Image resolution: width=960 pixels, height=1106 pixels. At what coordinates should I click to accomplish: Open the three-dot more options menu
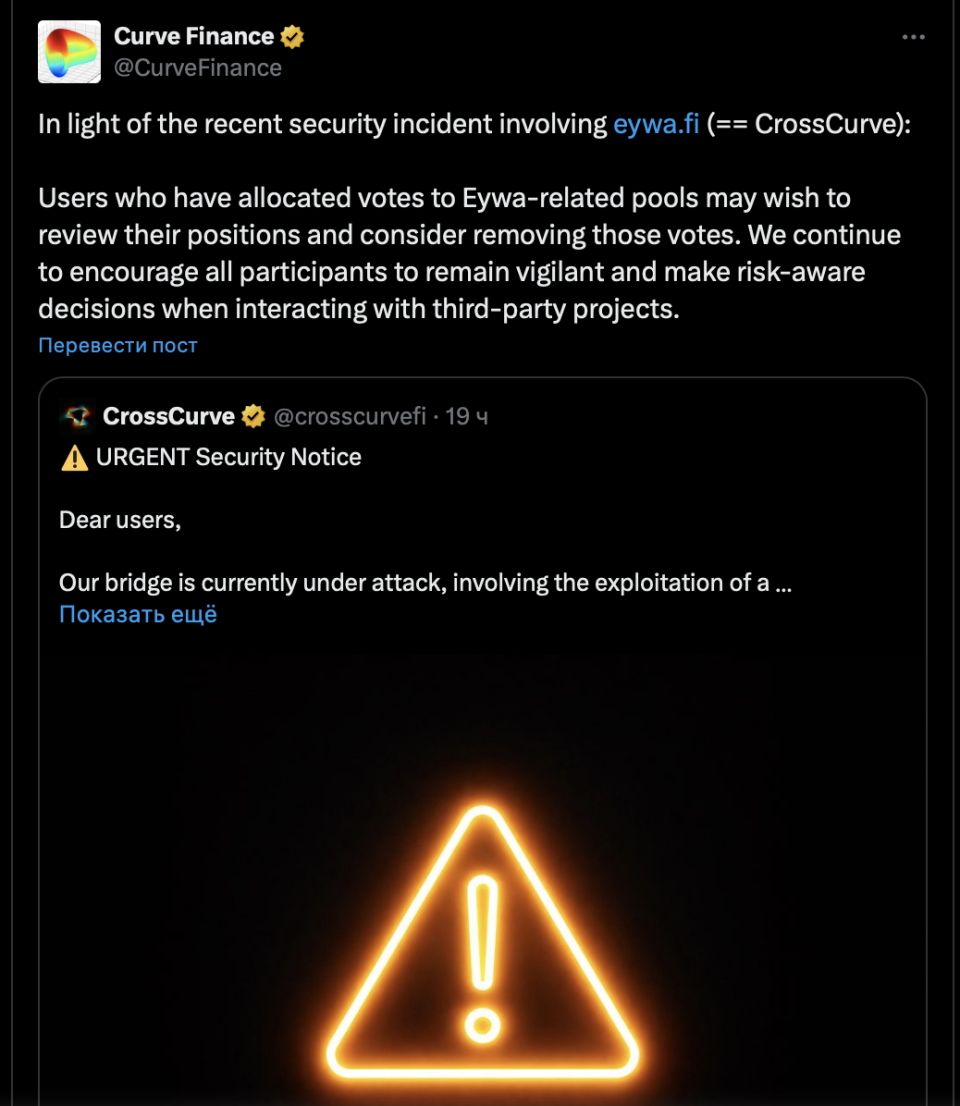pyautogui.click(x=913, y=38)
